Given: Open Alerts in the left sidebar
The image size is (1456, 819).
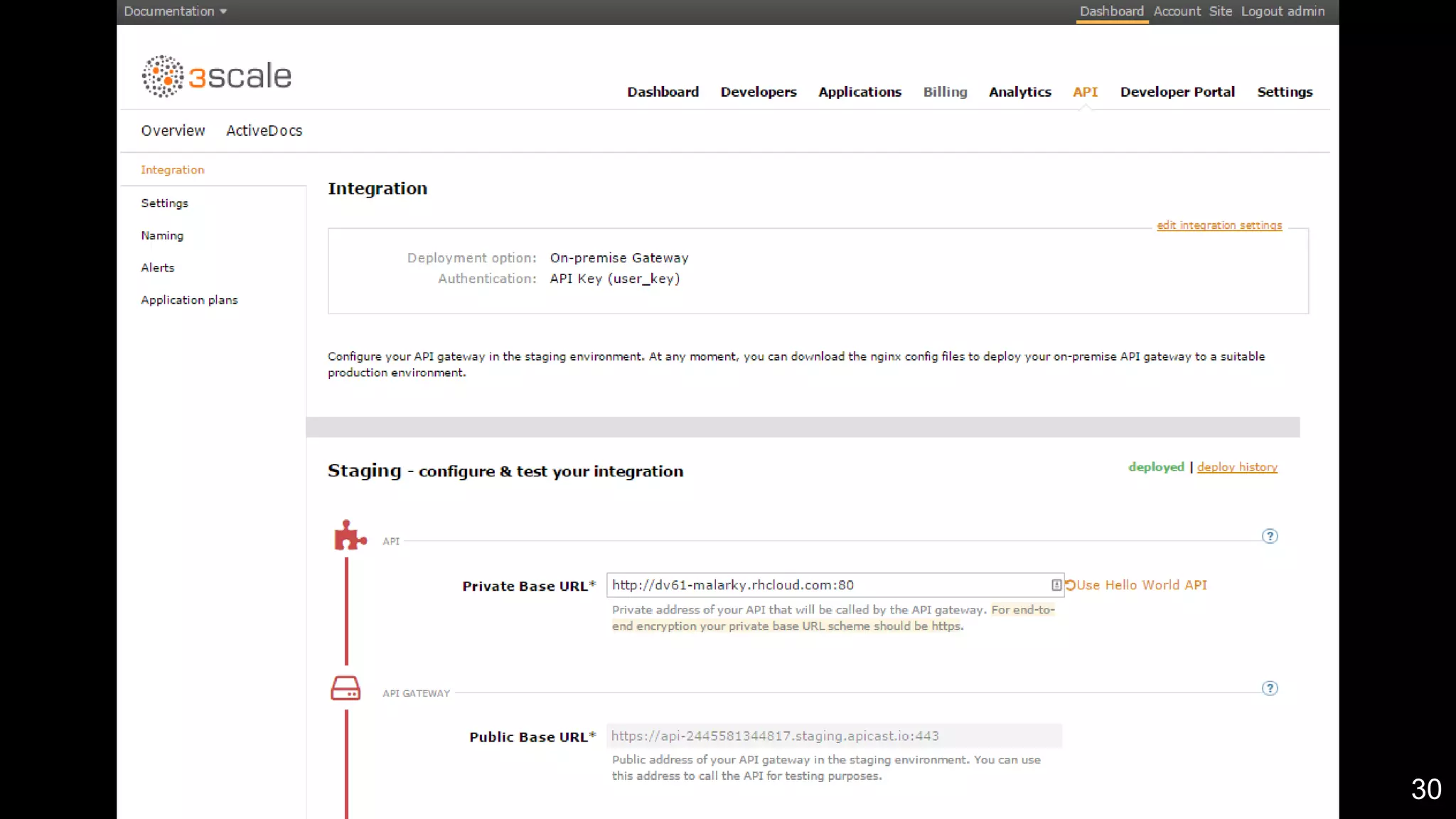Looking at the screenshot, I should pos(157,268).
